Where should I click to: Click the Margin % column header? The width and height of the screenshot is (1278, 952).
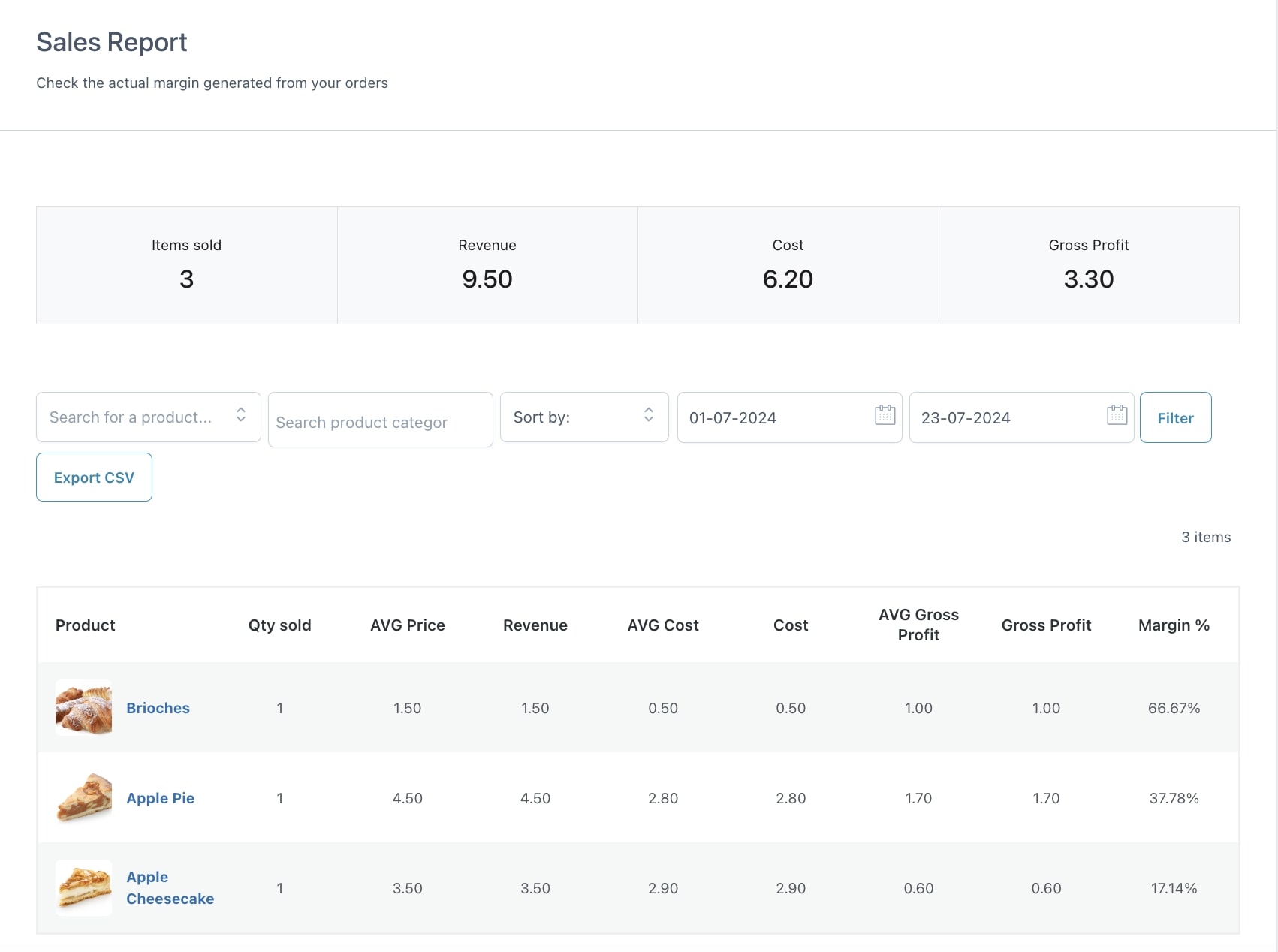point(1173,625)
